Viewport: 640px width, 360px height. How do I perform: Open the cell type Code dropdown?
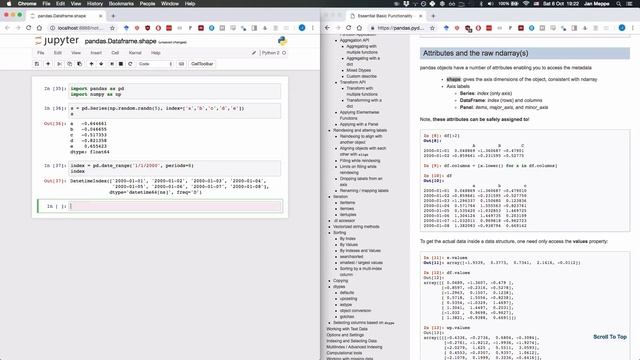[155, 64]
